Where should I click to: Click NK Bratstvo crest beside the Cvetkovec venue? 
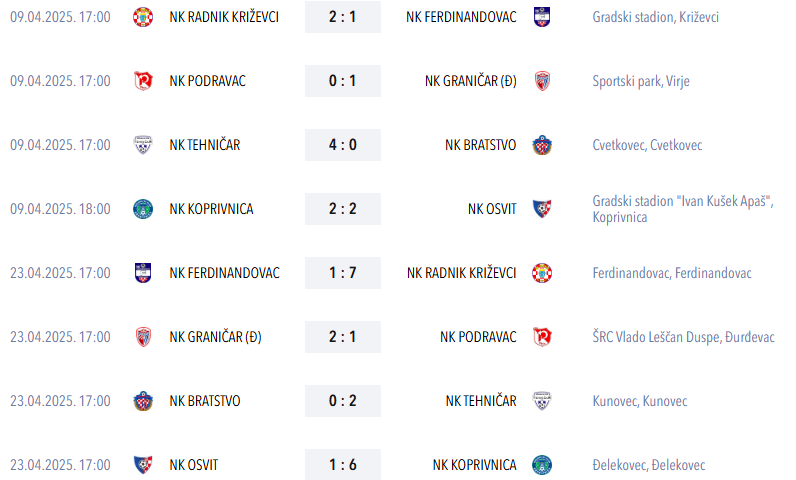pos(542,145)
